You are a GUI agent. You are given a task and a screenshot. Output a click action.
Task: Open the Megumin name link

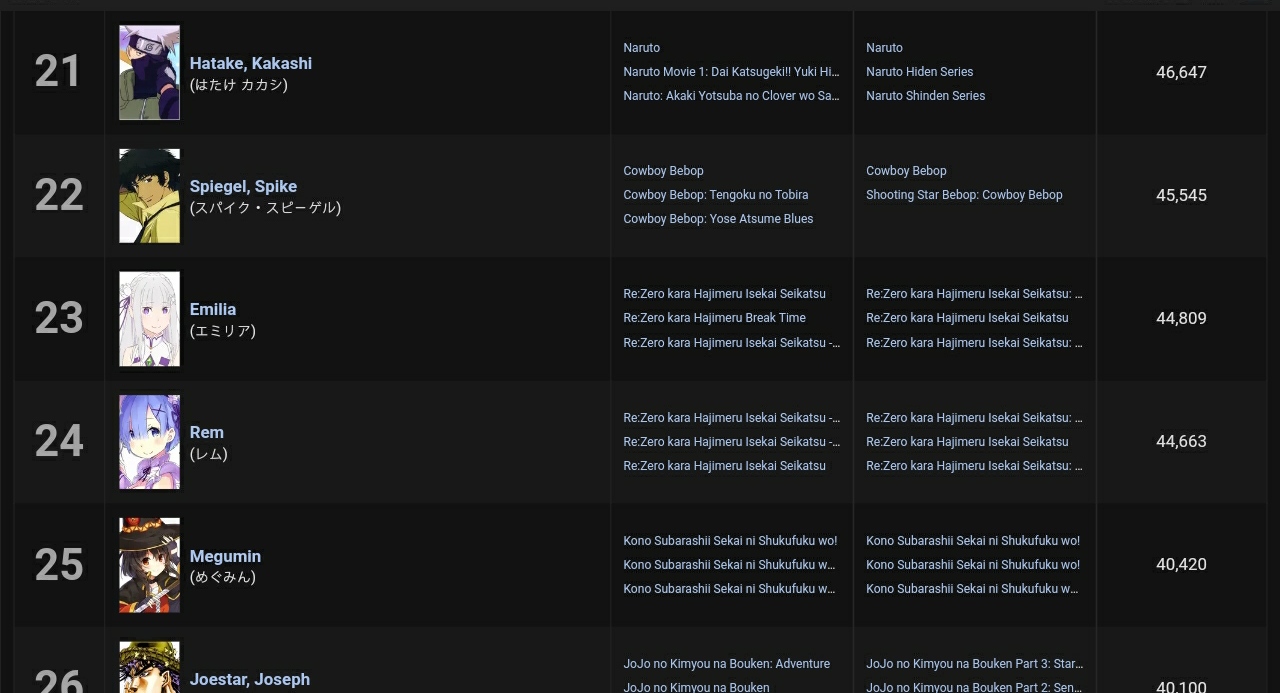225,556
